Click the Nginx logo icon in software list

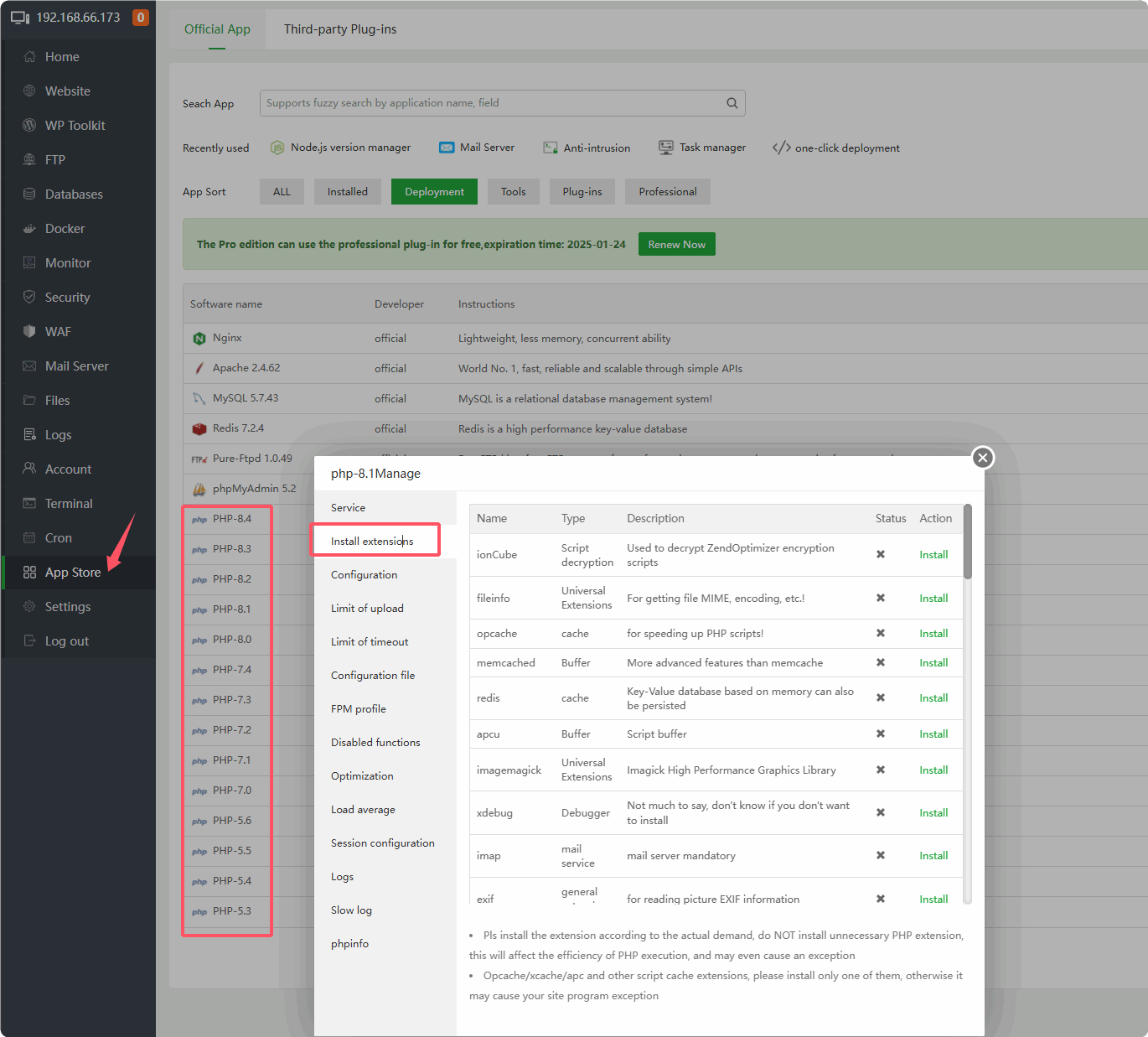[199, 339]
